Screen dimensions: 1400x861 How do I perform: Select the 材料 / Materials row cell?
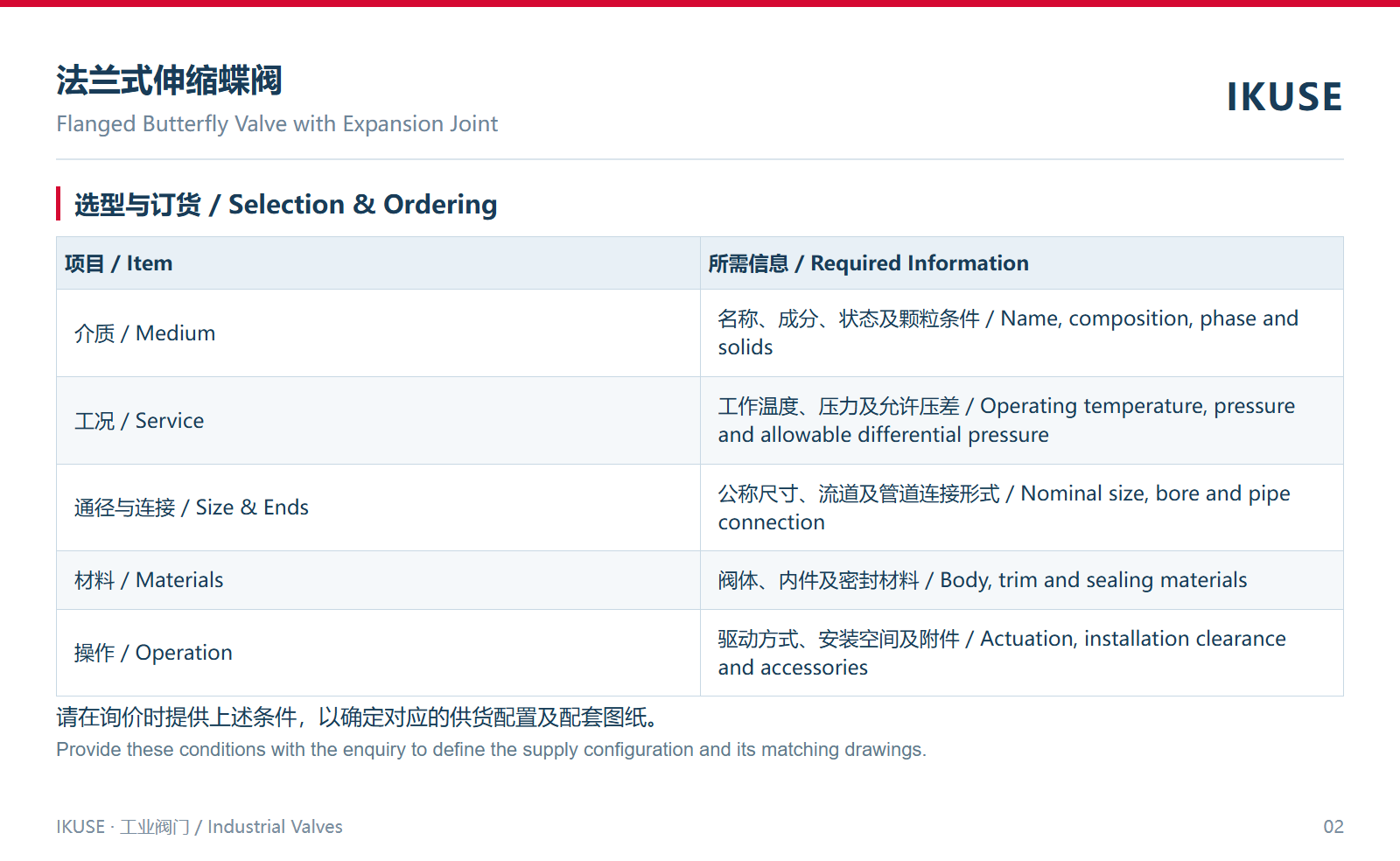(x=378, y=580)
